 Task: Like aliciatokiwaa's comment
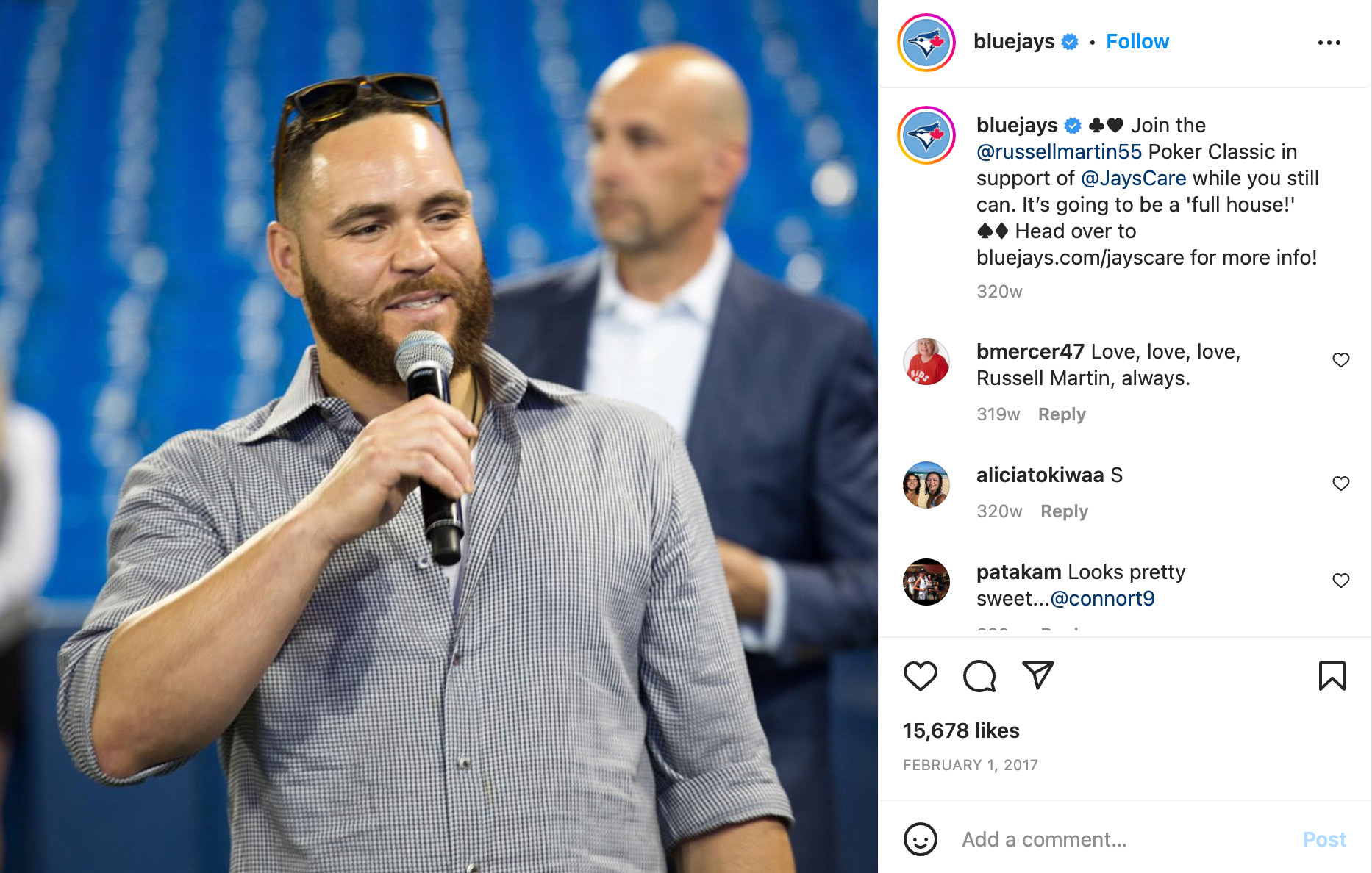[1340, 484]
